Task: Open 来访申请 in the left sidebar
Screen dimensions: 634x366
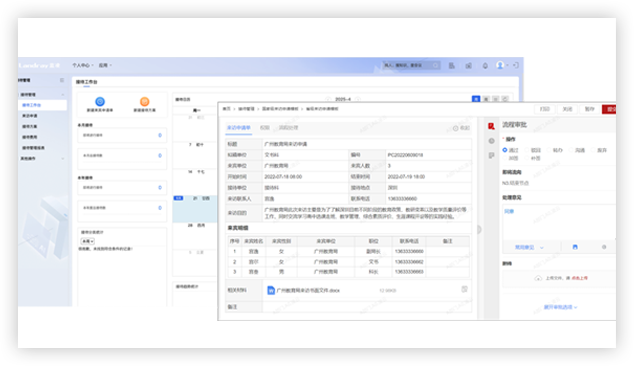Action: pos(30,116)
